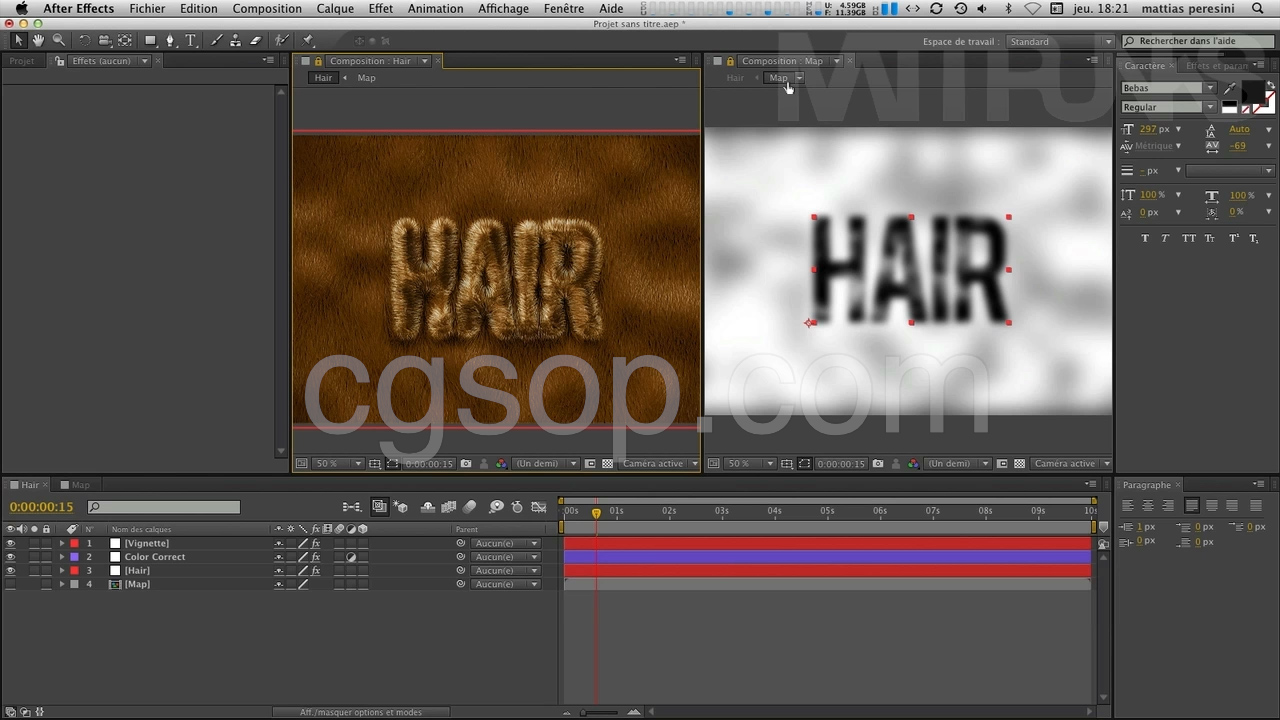Select the horizontal Text tool
The image size is (1280, 720).
[x=190, y=41]
